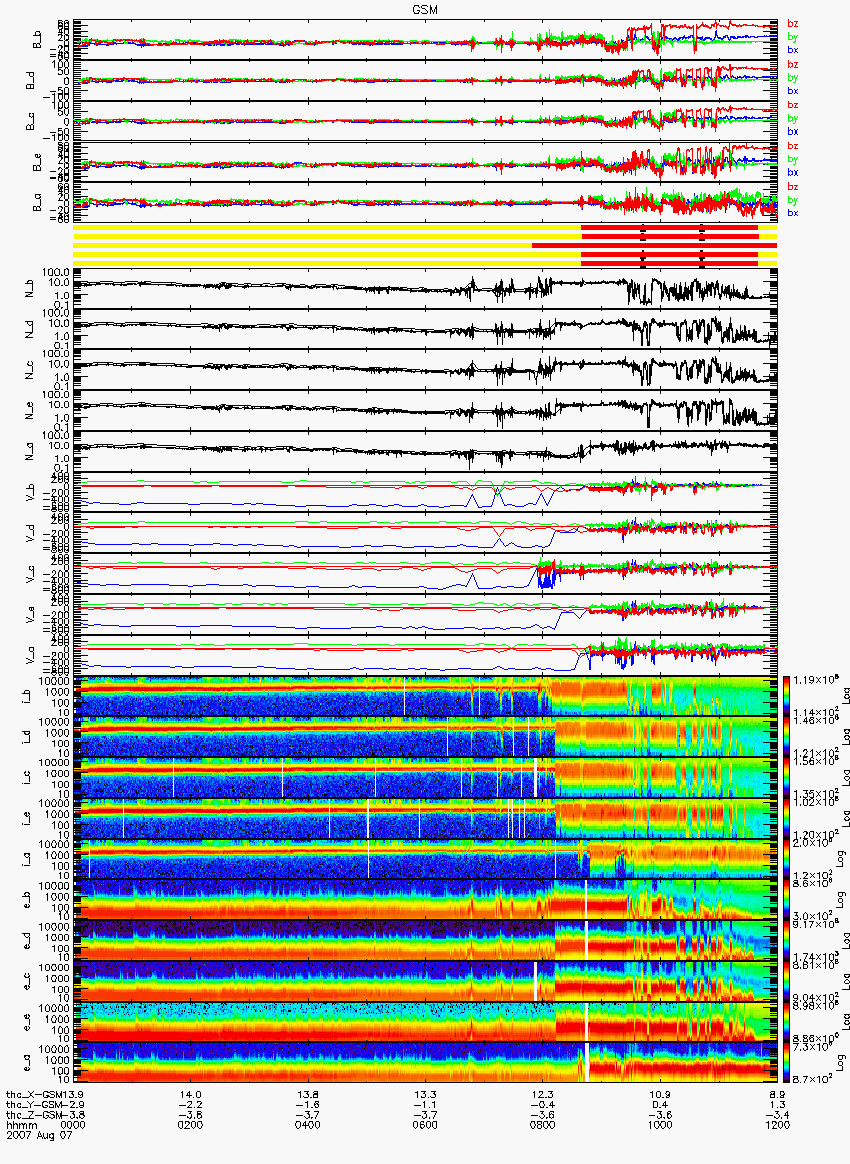The height and width of the screenshot is (1164, 850).
Task: Click the 0800 time tick label
Action: click(x=543, y=1125)
